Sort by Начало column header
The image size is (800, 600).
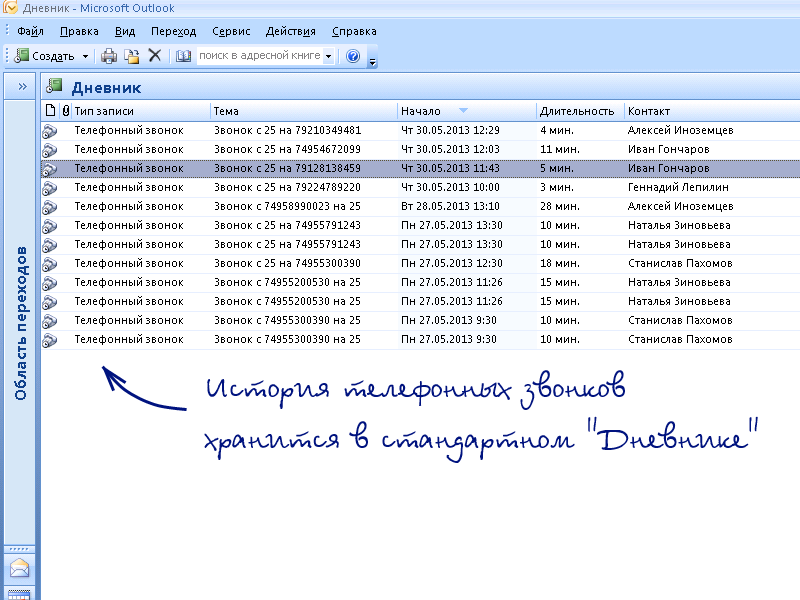(466, 111)
